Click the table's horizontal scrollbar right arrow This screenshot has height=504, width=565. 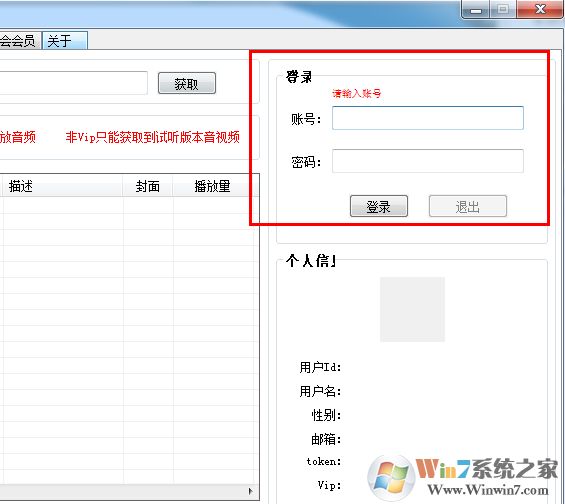click(x=251, y=491)
